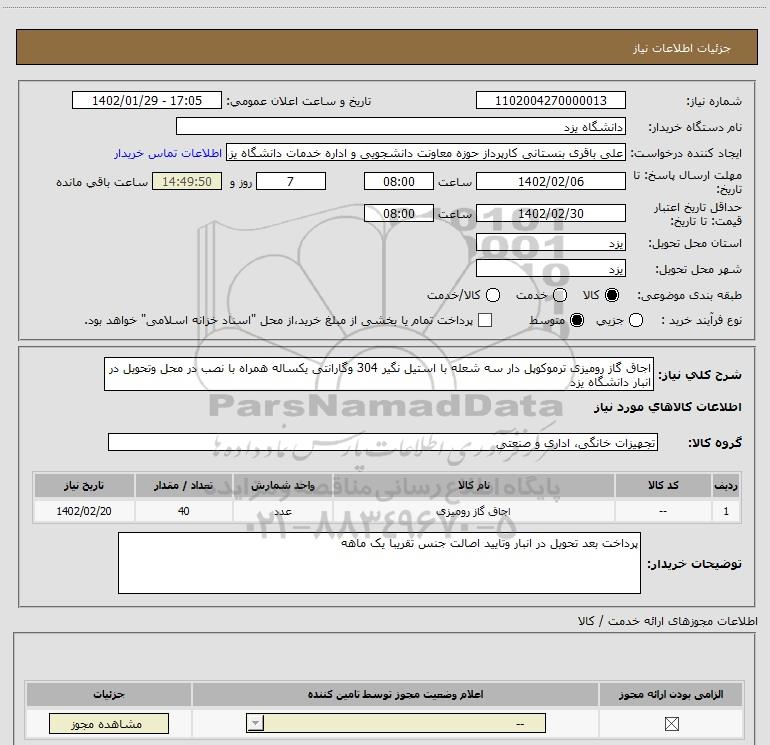Choose متوسط purchase process type

[577, 320]
